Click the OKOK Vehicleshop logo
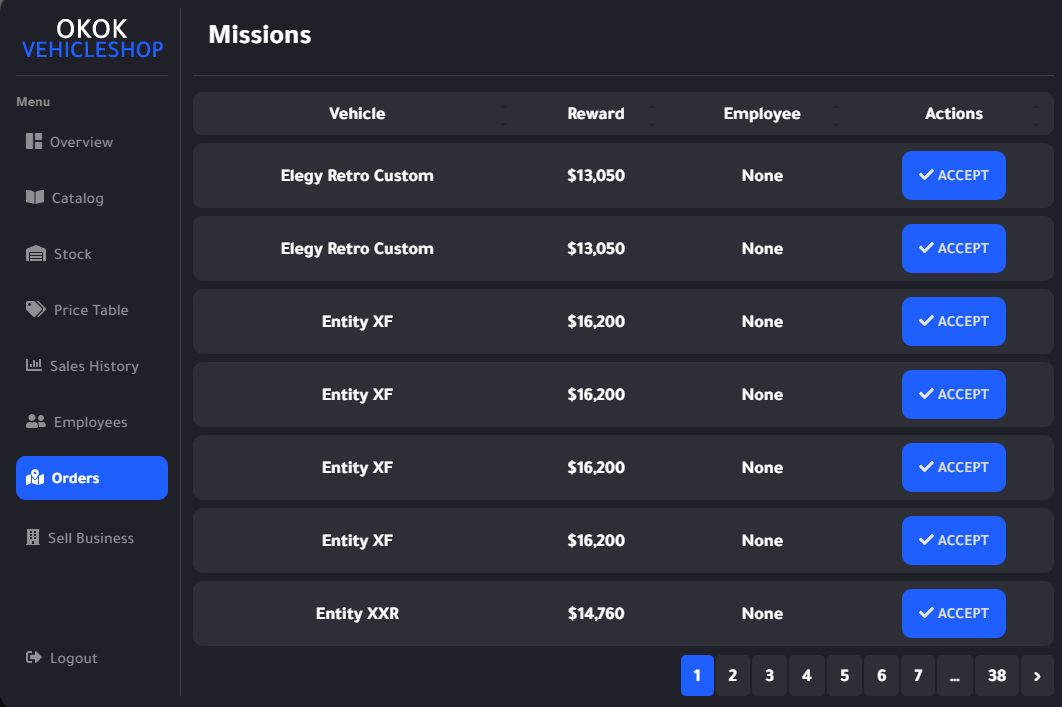 92,40
